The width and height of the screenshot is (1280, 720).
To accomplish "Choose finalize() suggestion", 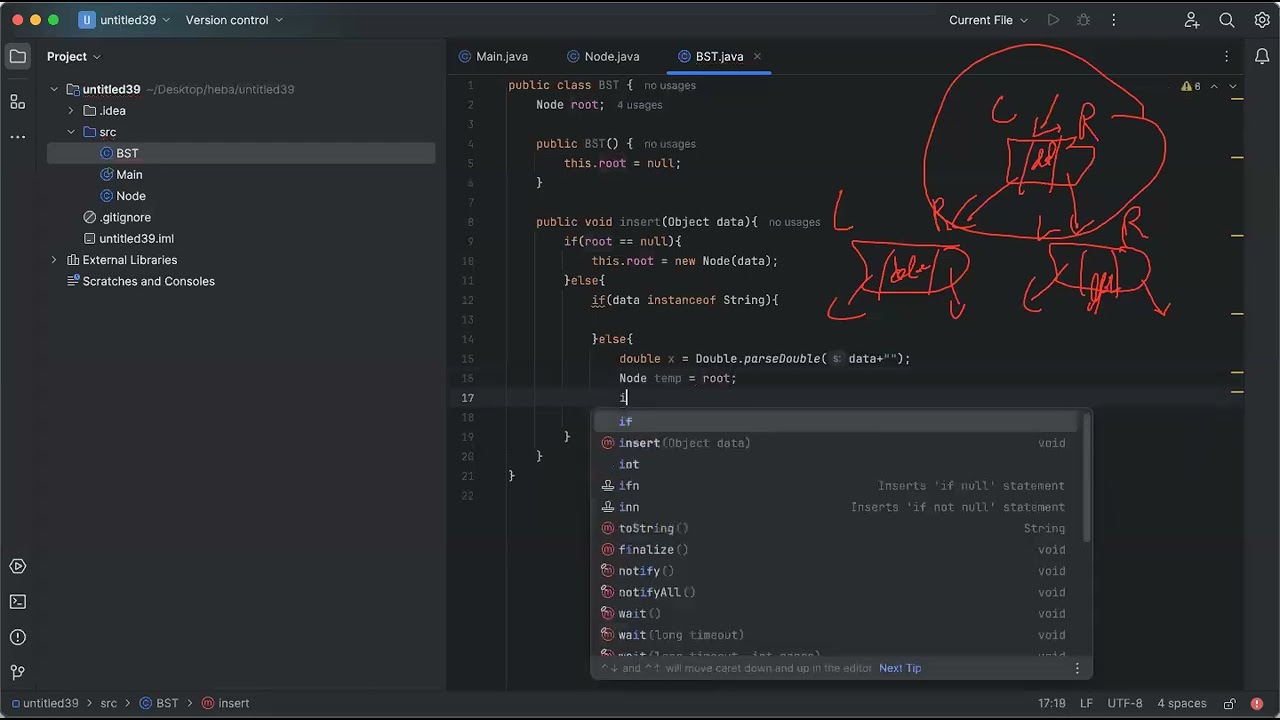I will point(835,550).
